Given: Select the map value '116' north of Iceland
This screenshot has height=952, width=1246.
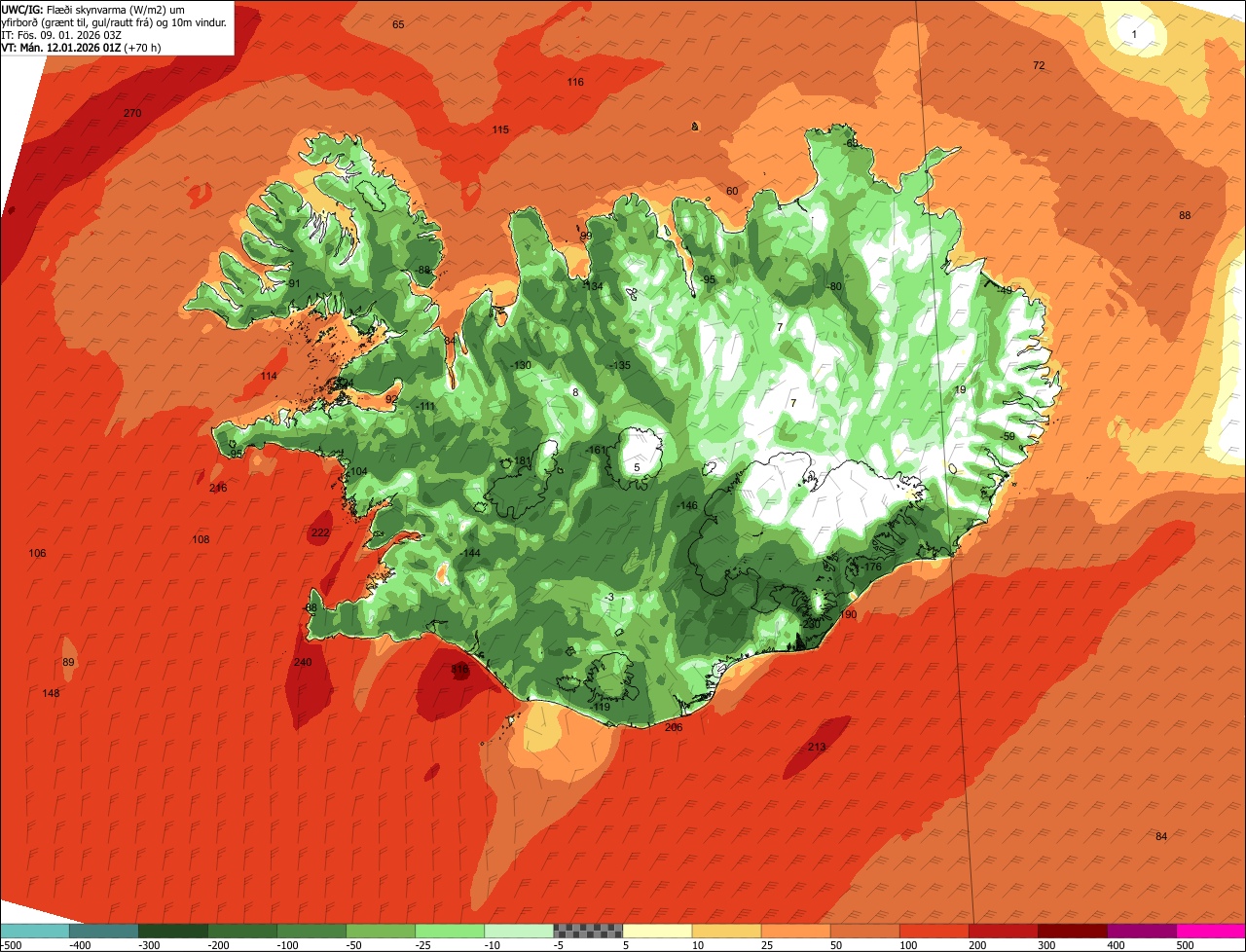Looking at the screenshot, I should (575, 82).
